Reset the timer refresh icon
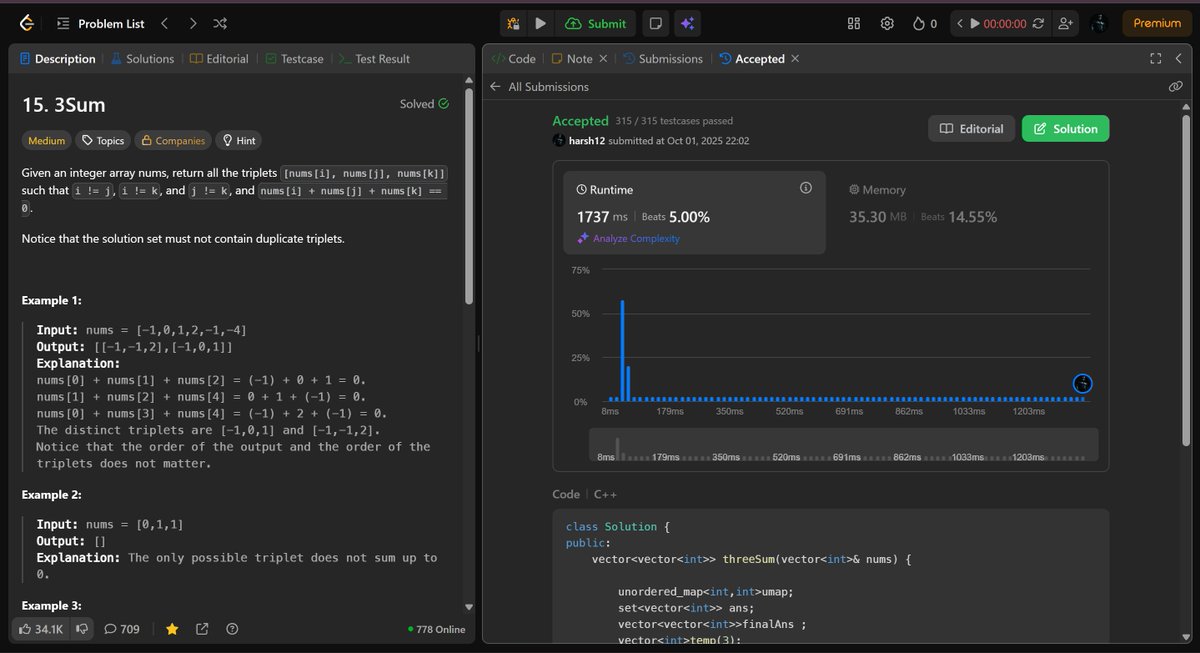The image size is (1200, 653). coord(1038,23)
